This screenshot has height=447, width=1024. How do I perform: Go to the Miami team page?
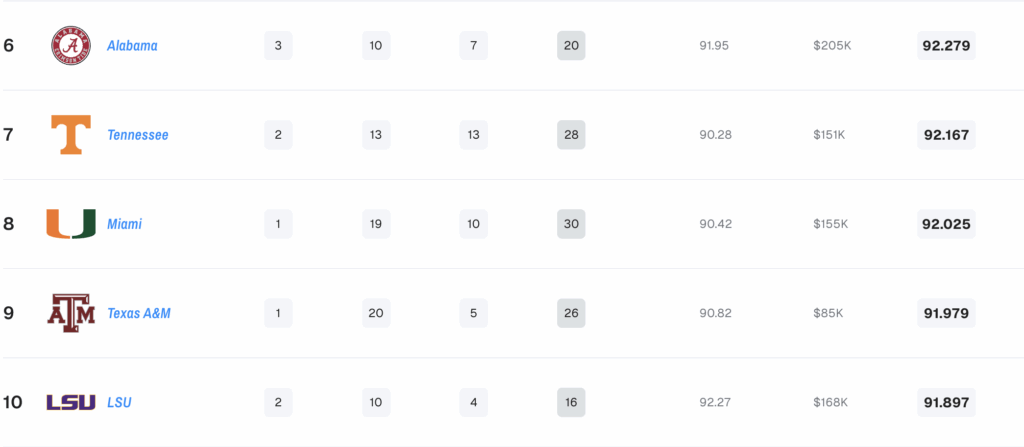(125, 224)
